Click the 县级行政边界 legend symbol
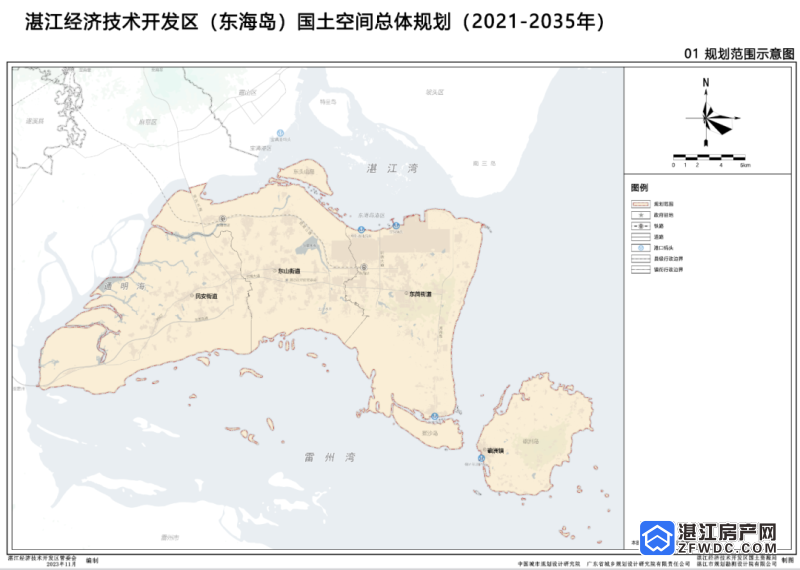The width and height of the screenshot is (800, 570). [x=640, y=259]
